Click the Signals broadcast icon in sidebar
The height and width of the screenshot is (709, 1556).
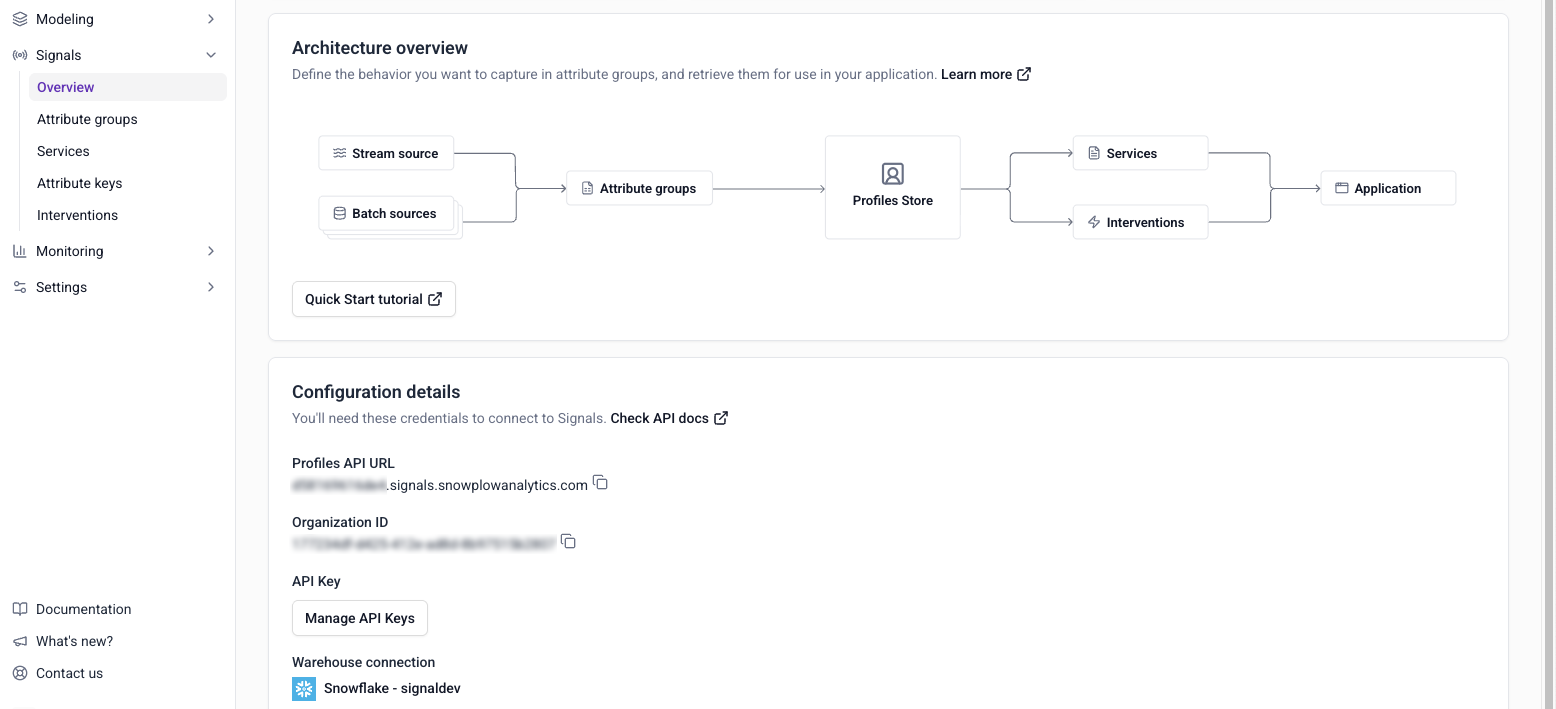(20, 54)
